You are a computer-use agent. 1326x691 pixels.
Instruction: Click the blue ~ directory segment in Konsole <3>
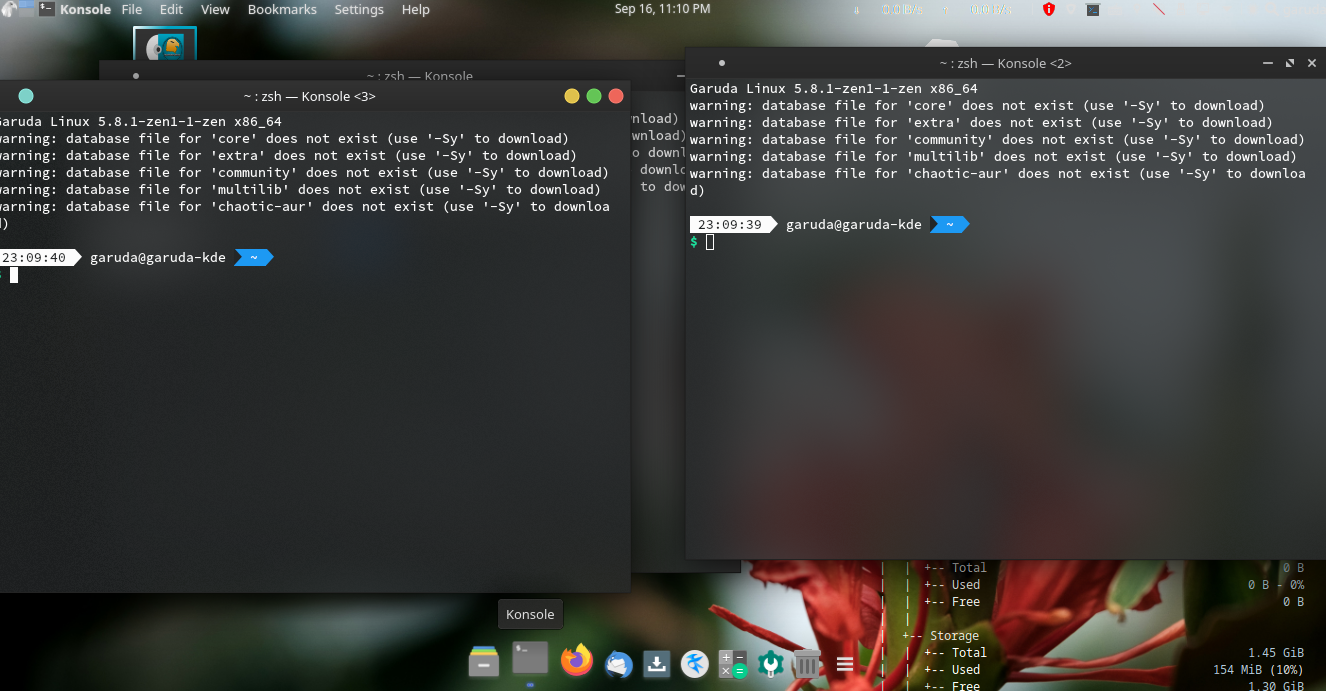(x=254, y=258)
